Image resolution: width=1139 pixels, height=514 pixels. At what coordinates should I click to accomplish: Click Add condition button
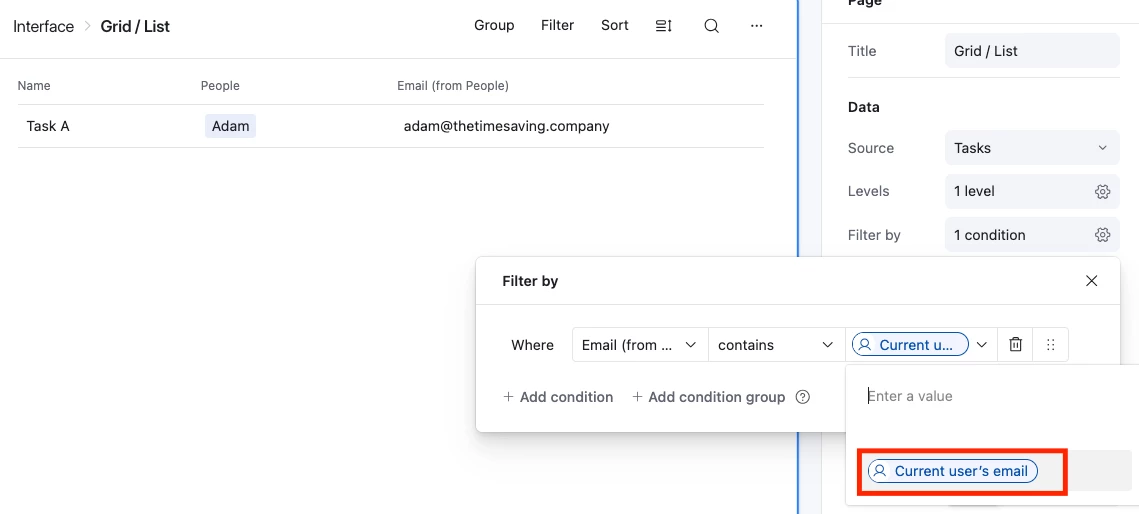[x=558, y=397]
